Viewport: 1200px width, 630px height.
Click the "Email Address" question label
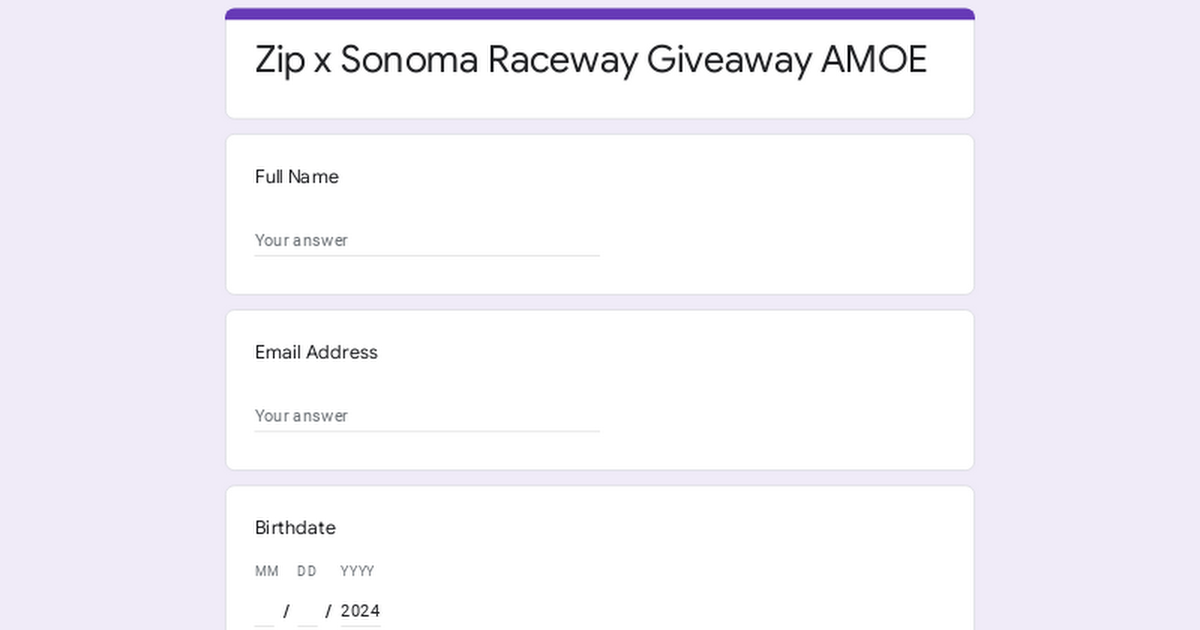pyautogui.click(x=316, y=352)
